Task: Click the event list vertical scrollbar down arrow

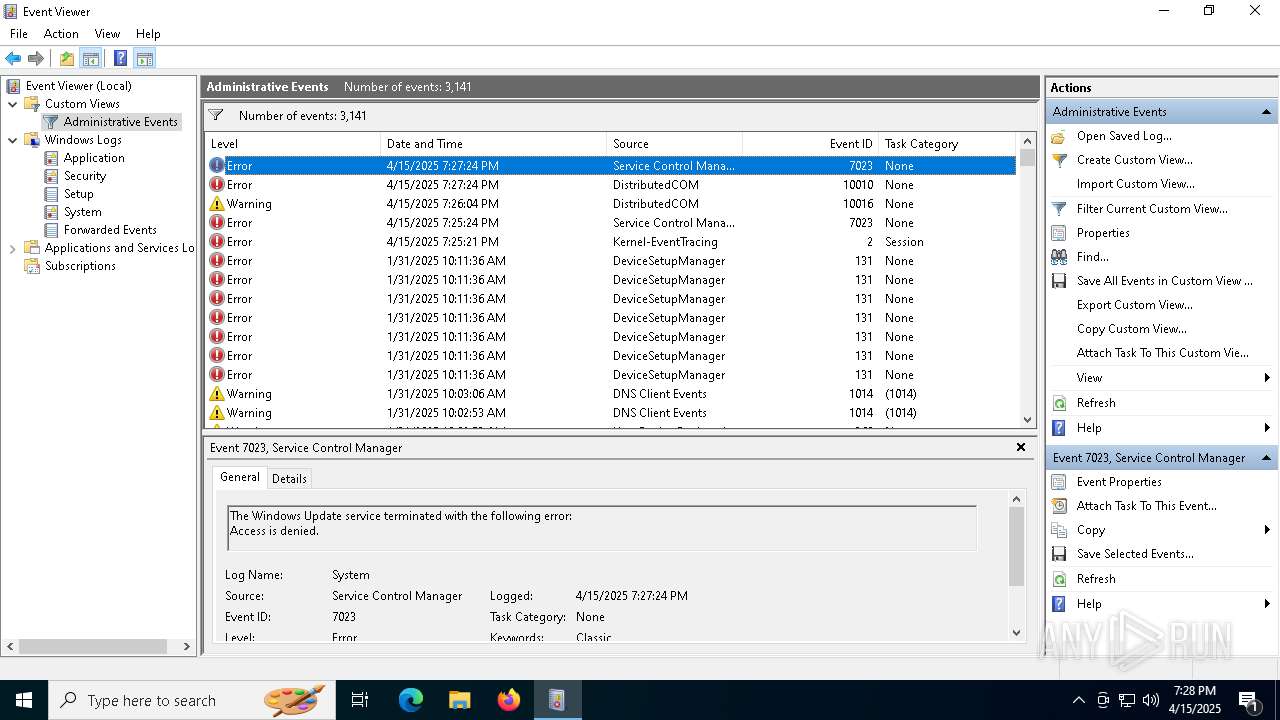Action: click(1027, 420)
